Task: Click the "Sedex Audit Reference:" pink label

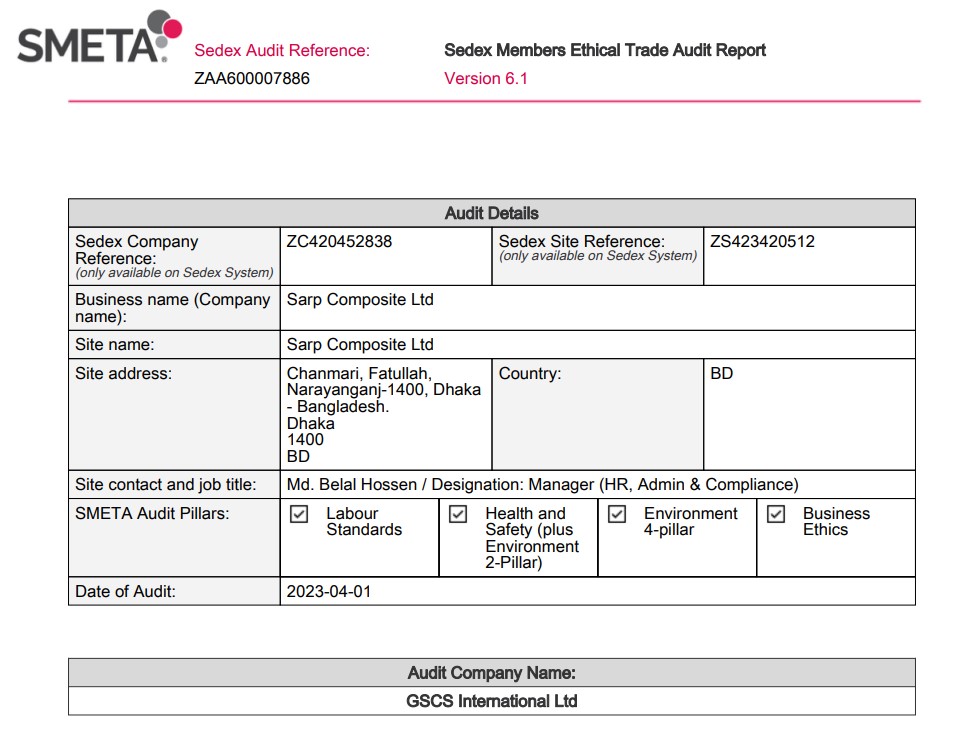Action: coord(281,50)
